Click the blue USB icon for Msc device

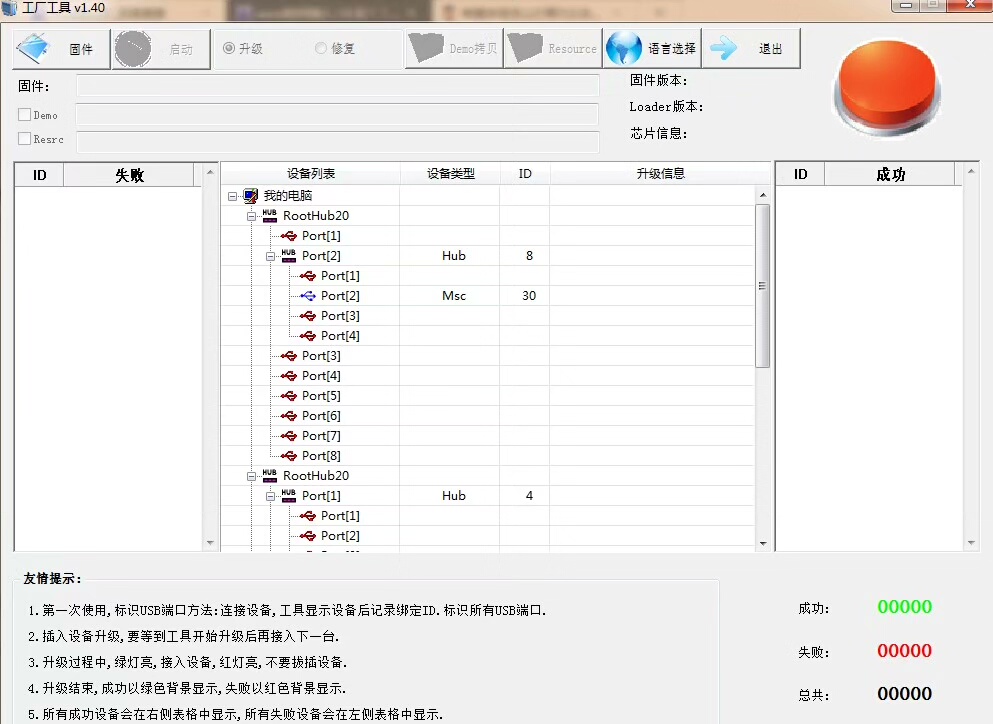pyautogui.click(x=308, y=296)
